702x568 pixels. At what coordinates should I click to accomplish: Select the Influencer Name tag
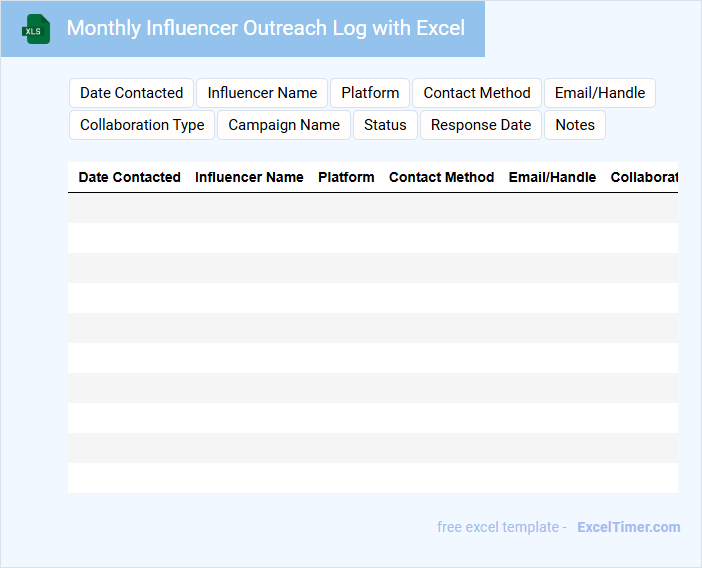tap(262, 93)
